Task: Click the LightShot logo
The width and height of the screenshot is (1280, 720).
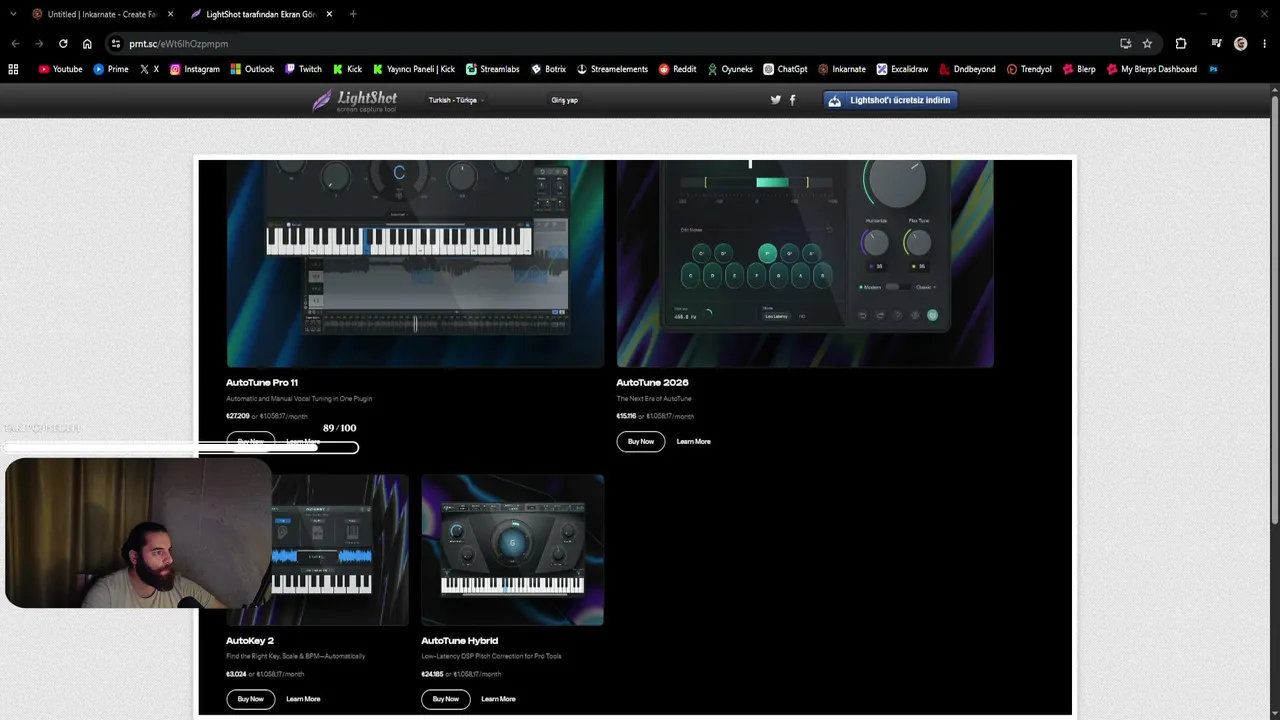Action: pos(355,100)
